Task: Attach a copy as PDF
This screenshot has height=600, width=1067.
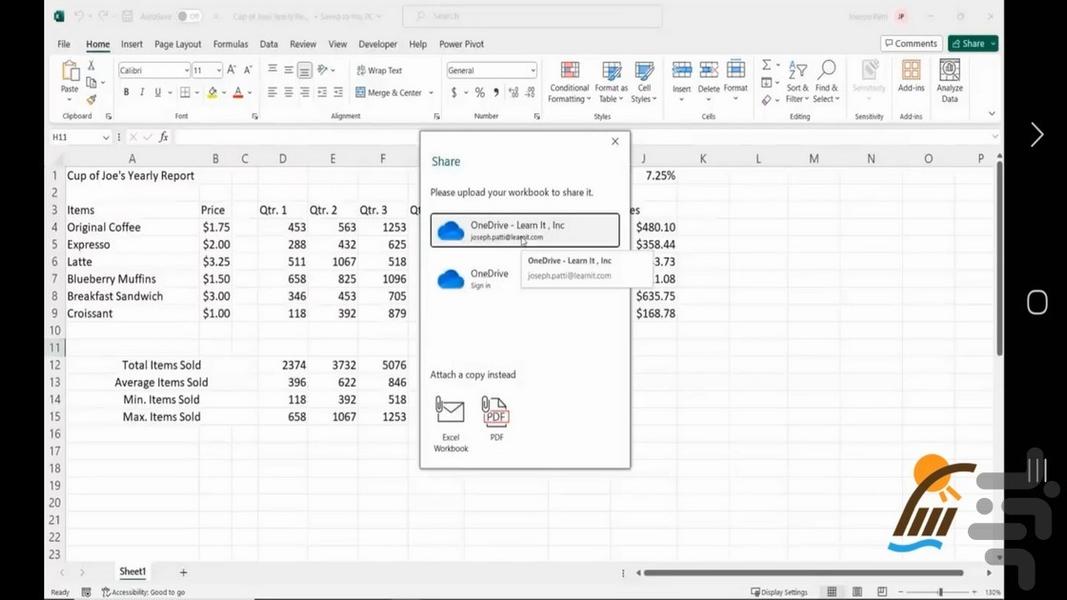Action: (x=496, y=419)
